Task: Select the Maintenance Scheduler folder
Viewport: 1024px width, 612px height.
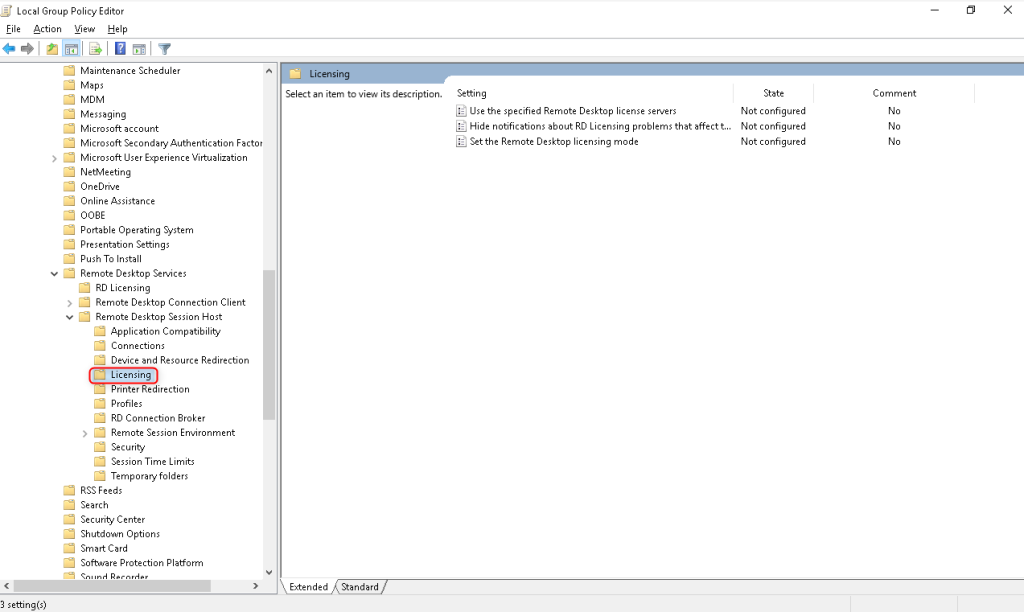Action: (x=131, y=71)
